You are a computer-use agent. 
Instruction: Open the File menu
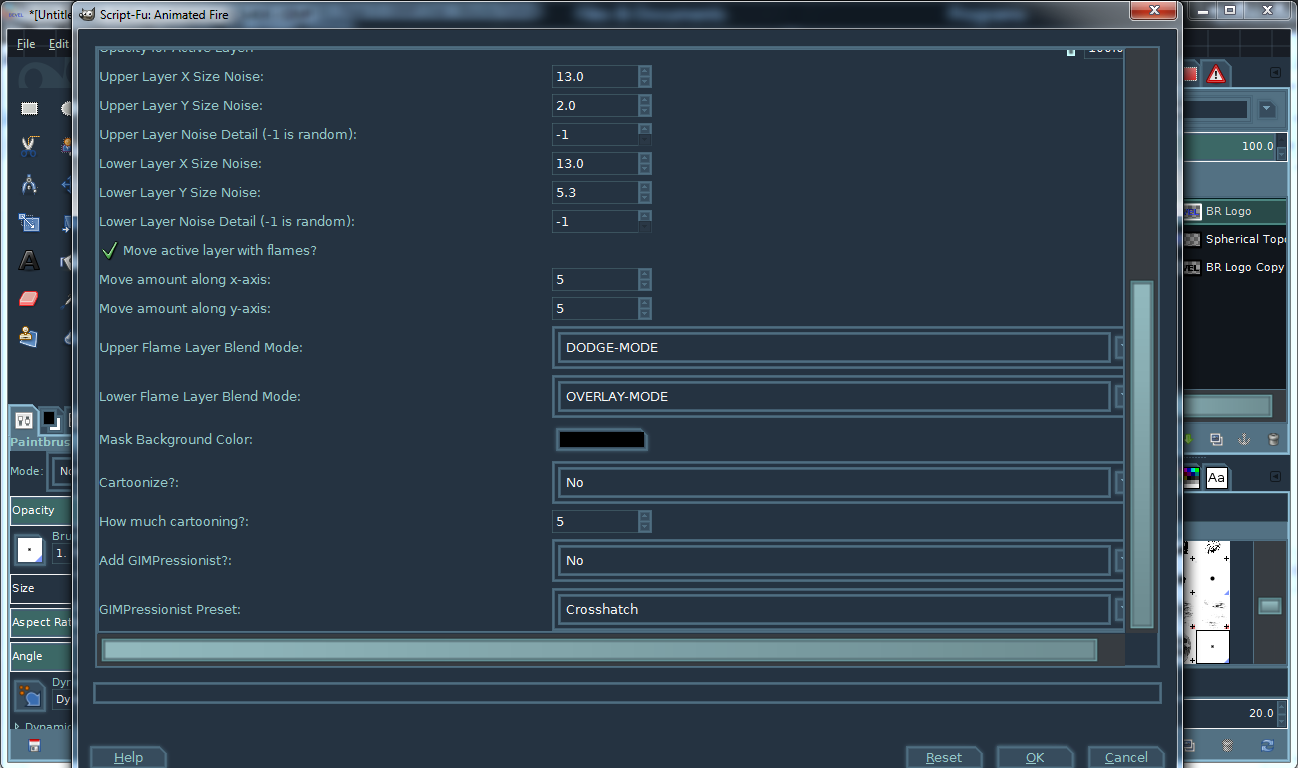(26, 44)
